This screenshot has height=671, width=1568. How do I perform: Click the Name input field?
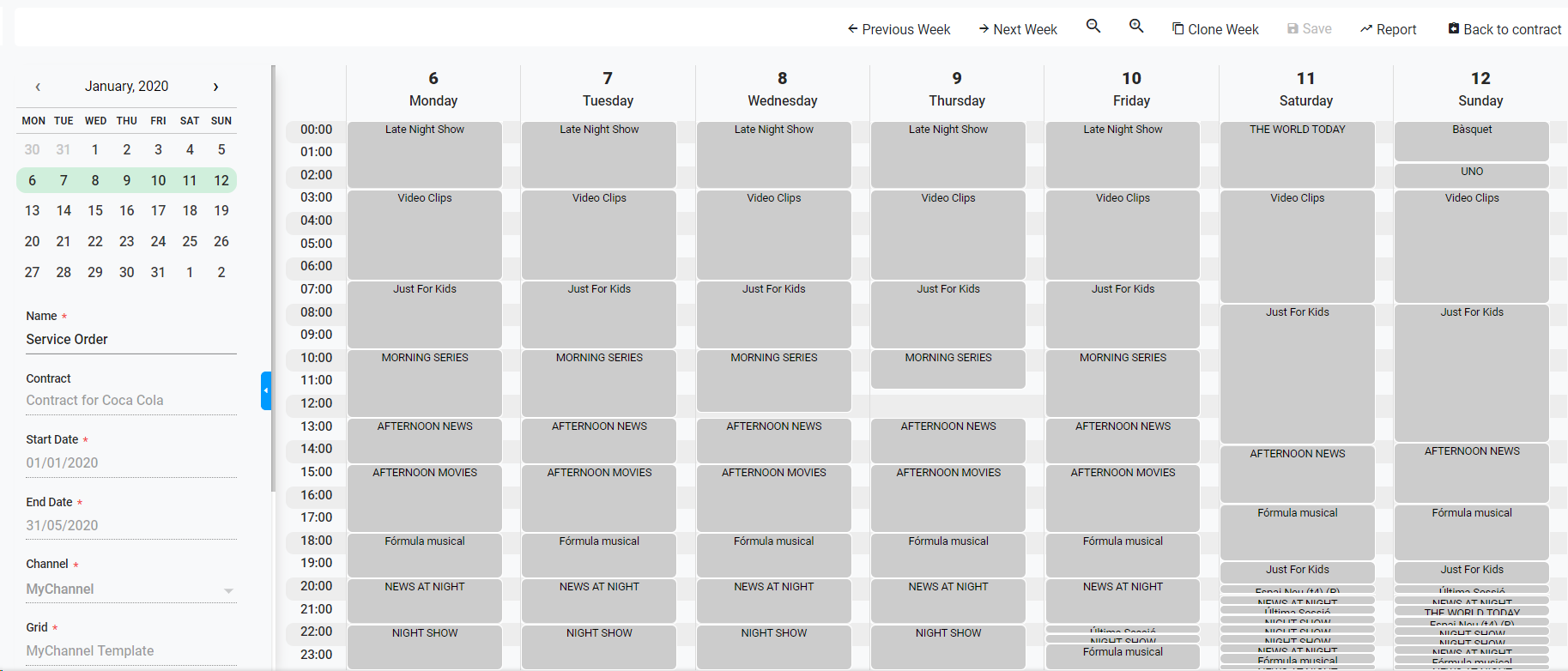pyautogui.click(x=130, y=340)
